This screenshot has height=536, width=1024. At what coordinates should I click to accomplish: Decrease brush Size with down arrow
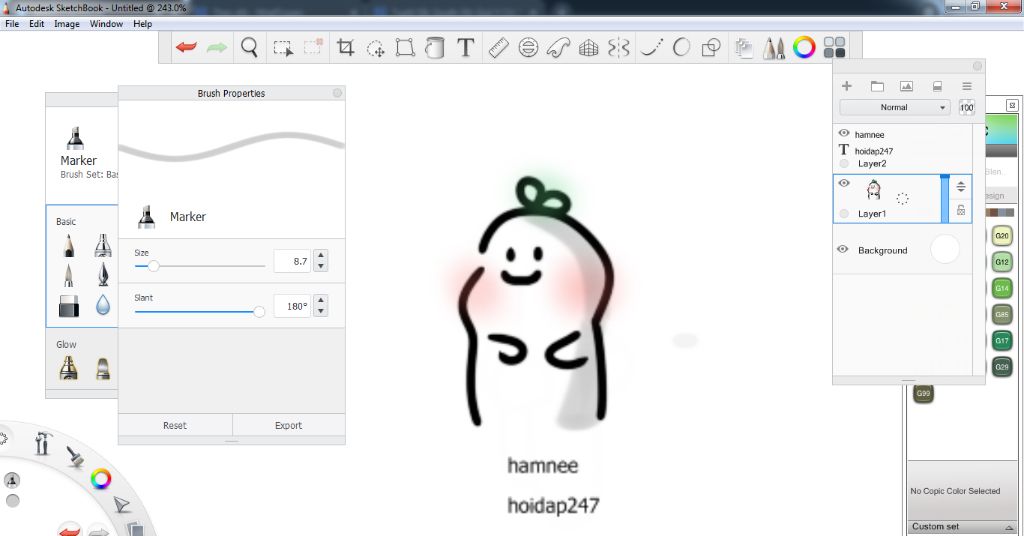[x=321, y=266]
